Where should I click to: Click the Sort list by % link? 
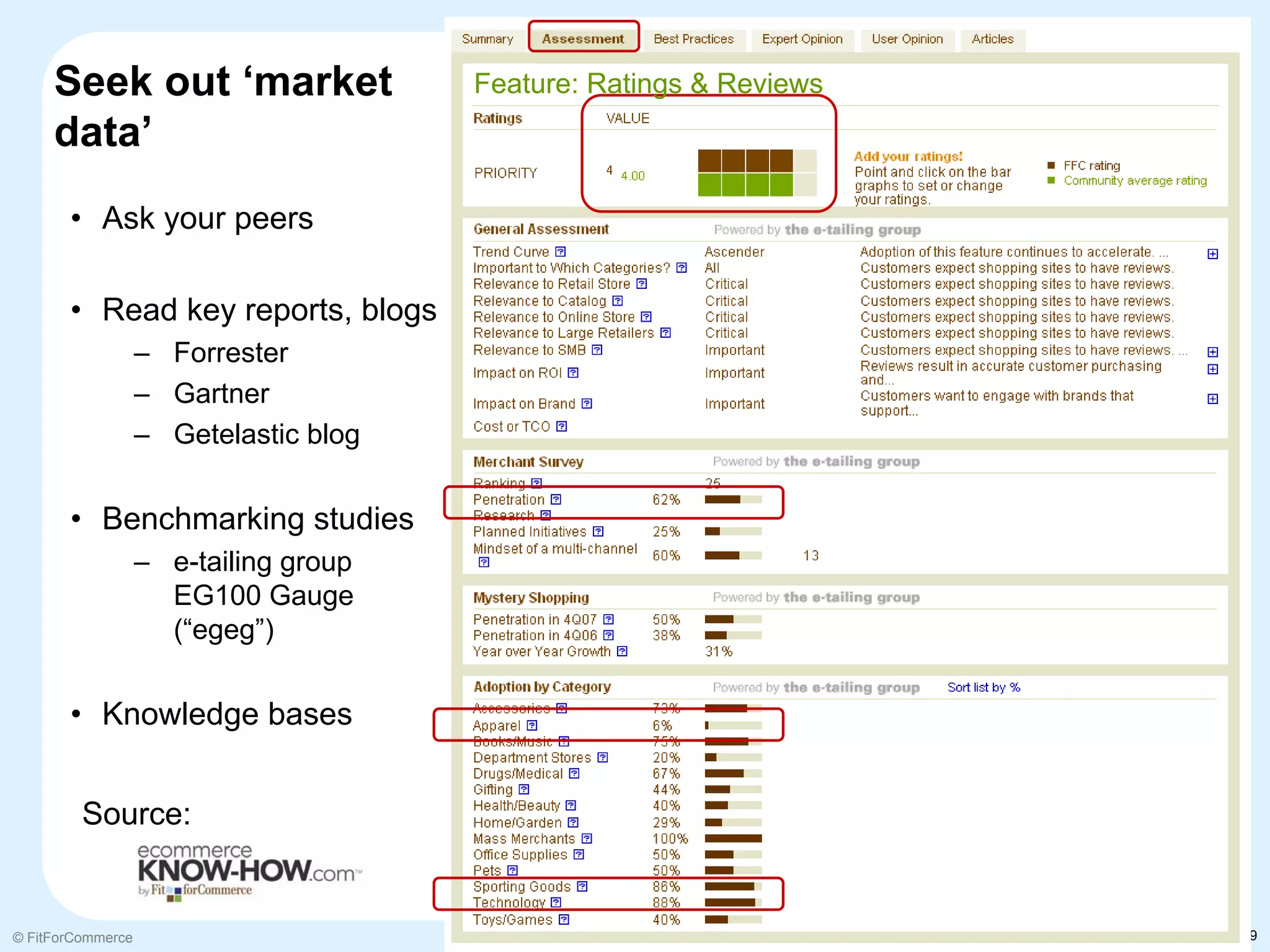984,687
